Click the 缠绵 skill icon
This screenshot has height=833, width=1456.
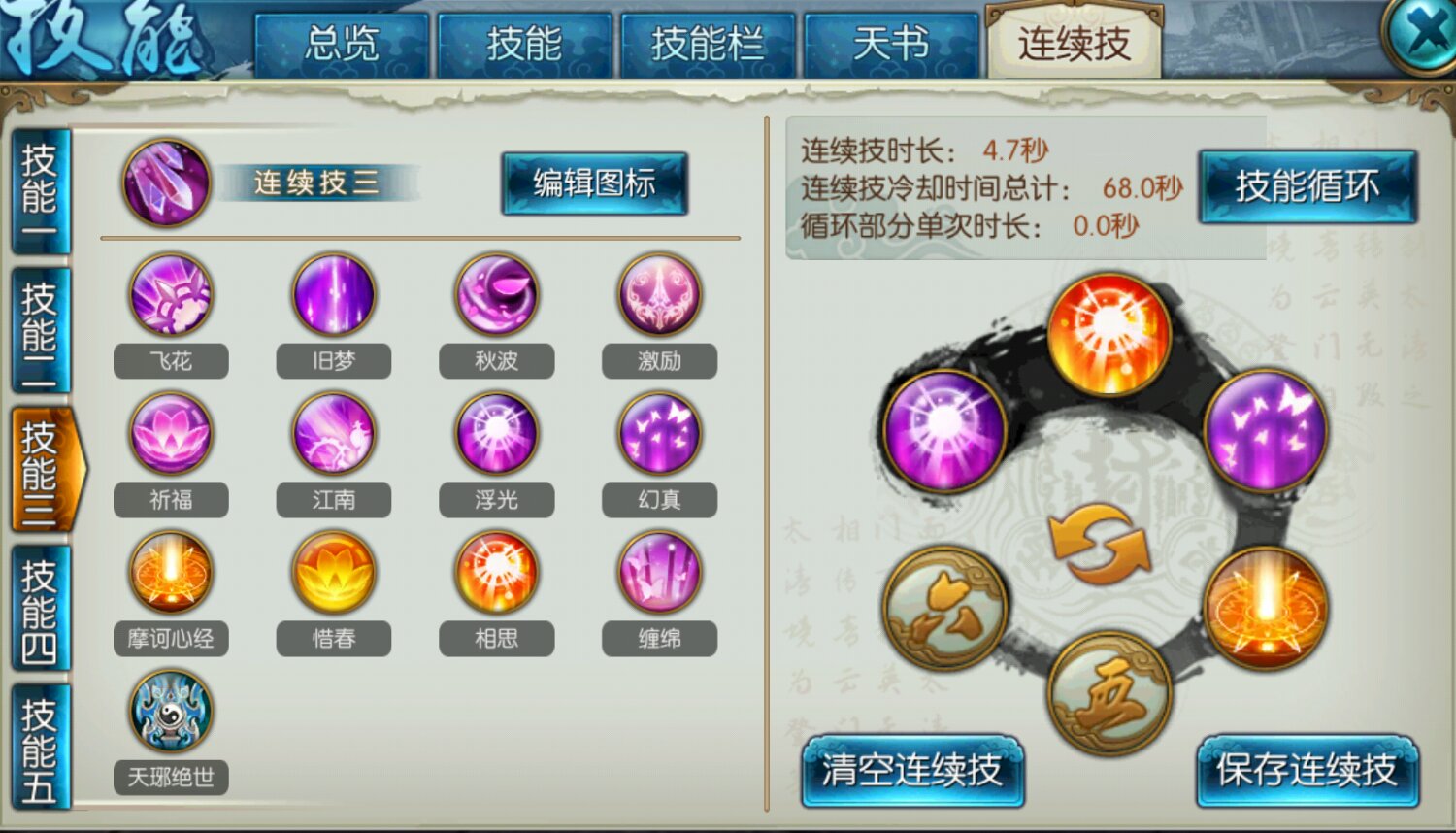click(660, 572)
